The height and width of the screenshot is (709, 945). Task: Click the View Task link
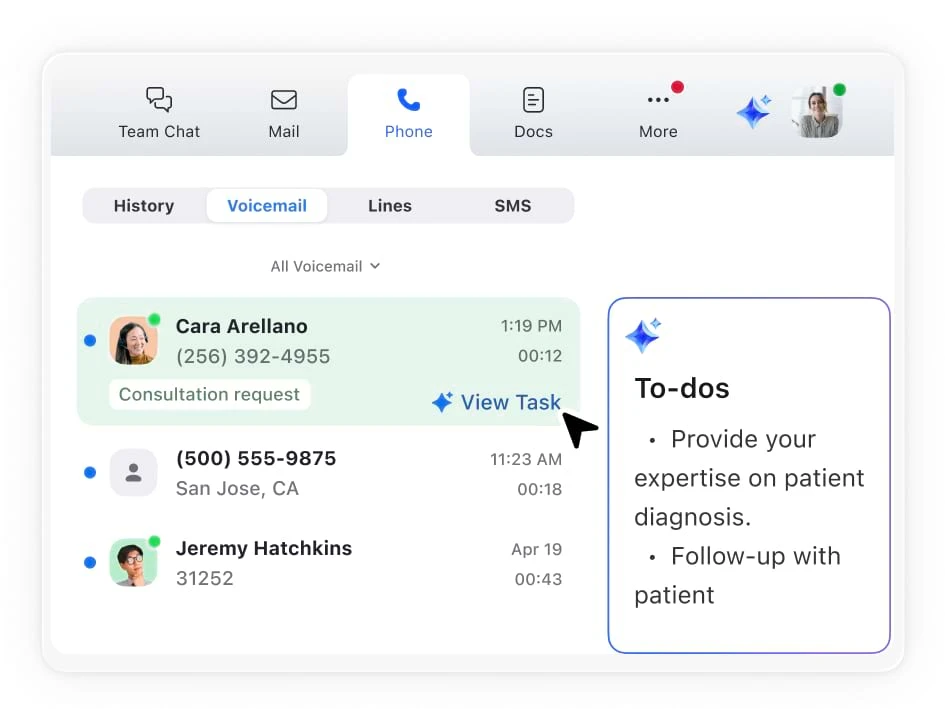(x=497, y=402)
